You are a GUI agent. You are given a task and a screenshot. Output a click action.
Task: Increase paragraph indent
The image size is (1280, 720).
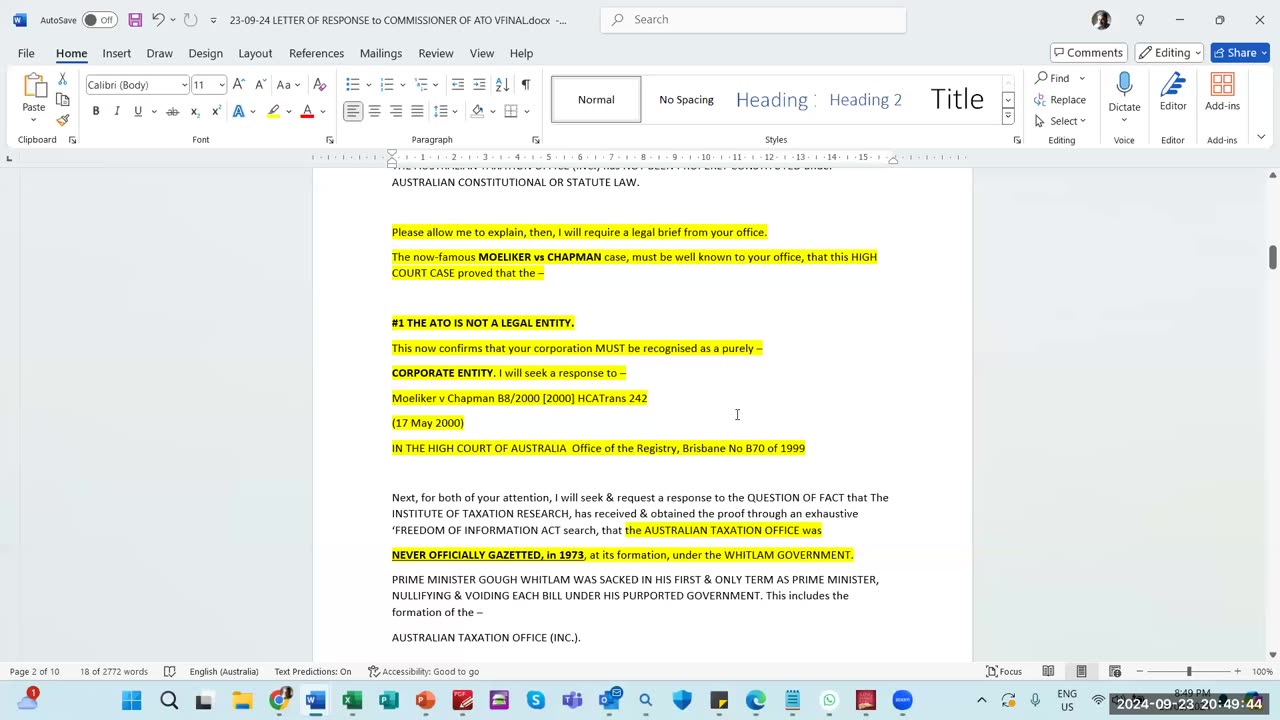(x=479, y=85)
